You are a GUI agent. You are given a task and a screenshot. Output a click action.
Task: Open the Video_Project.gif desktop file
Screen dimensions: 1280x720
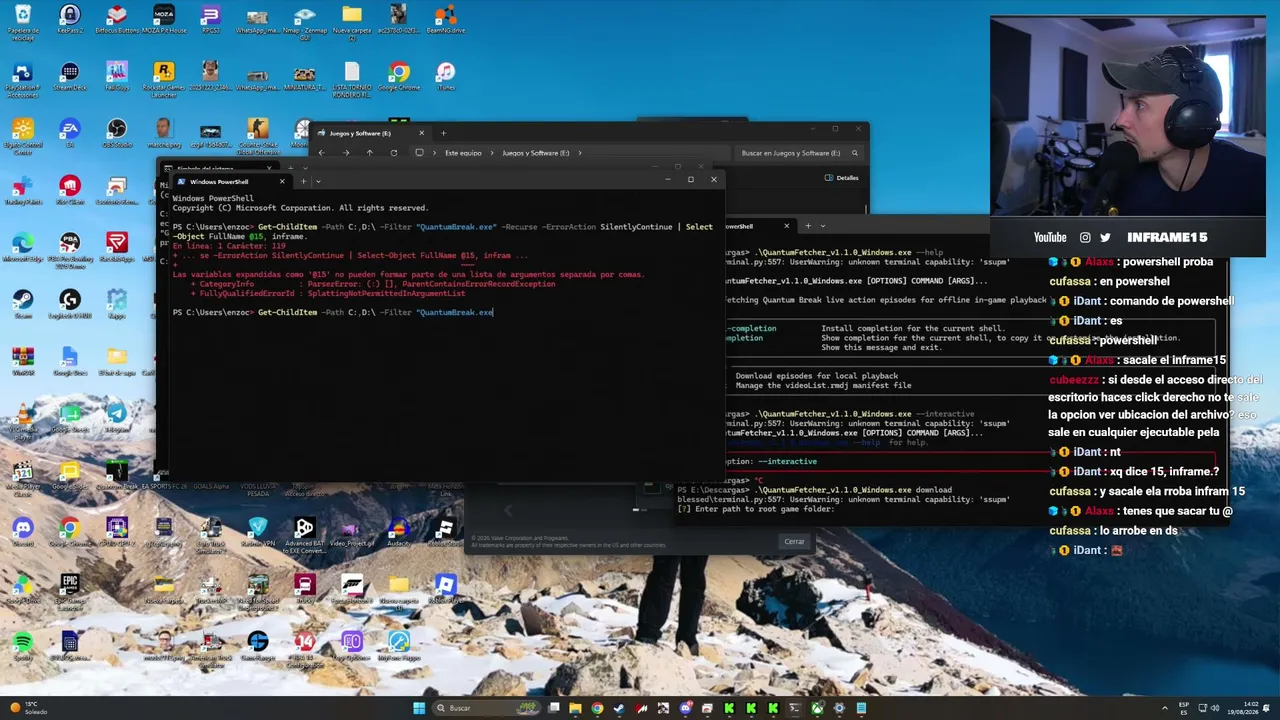pos(351,532)
